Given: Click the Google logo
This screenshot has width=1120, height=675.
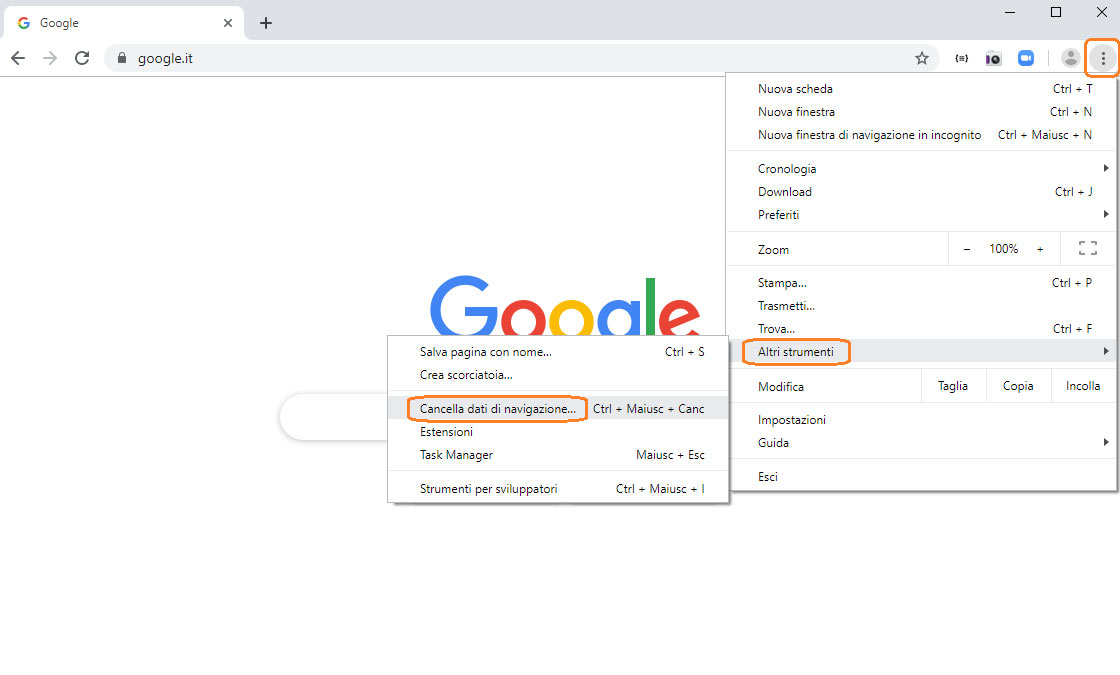Looking at the screenshot, I should [x=564, y=306].
